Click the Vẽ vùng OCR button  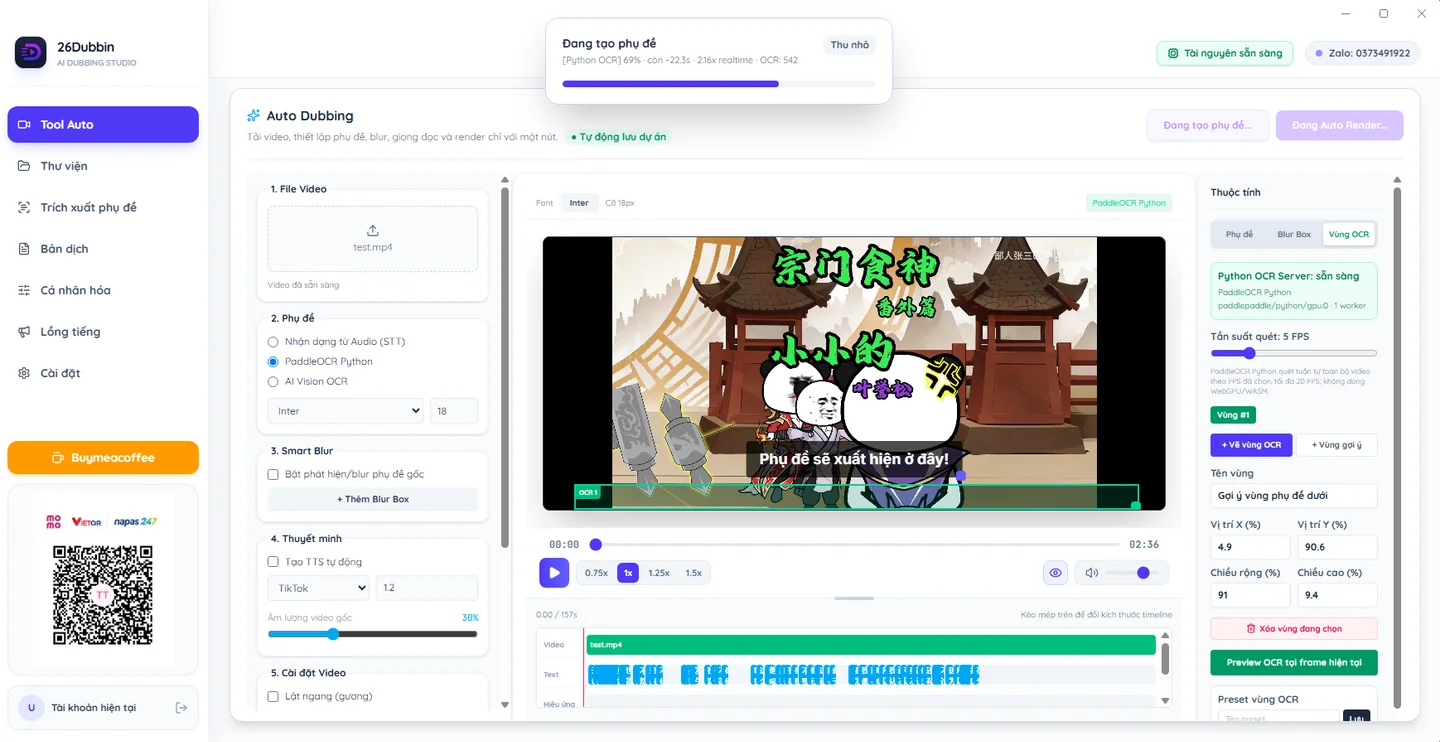click(1251, 445)
